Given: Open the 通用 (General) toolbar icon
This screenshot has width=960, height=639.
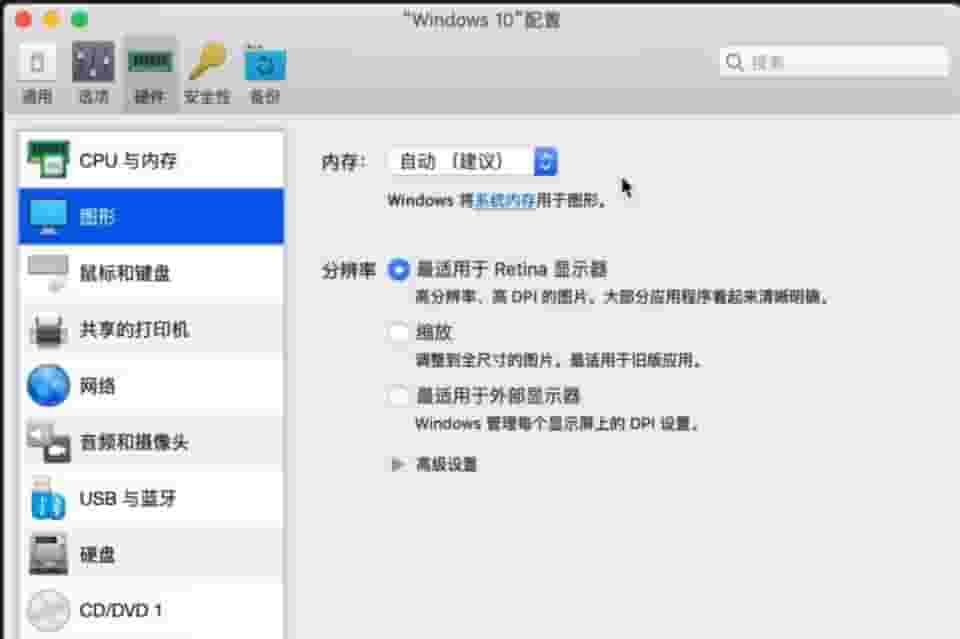Looking at the screenshot, I should [37, 64].
